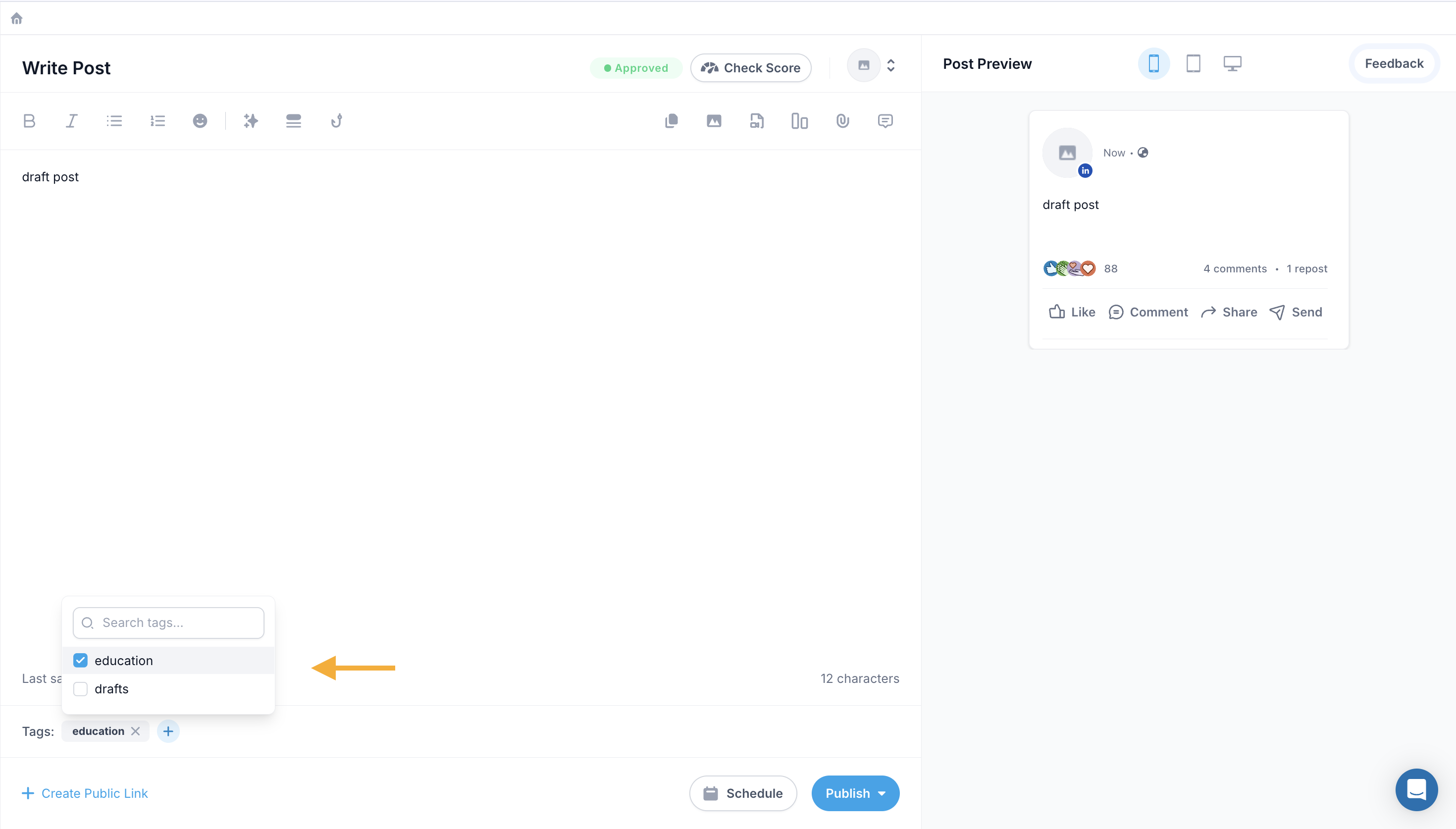Click the Approved status badge
Viewport: 1456px width, 829px height.
click(636, 68)
